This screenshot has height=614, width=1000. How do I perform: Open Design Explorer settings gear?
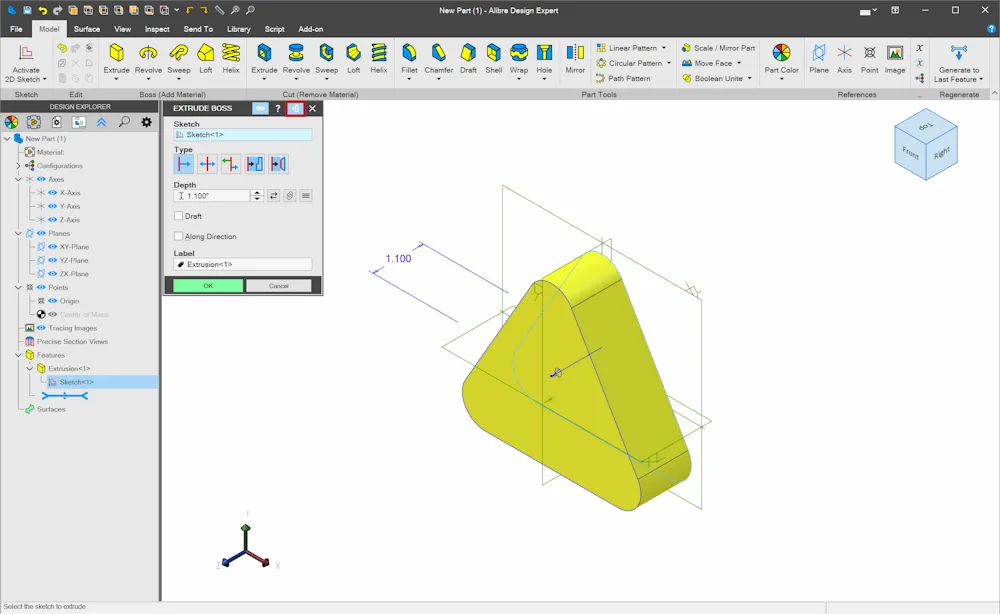pyautogui.click(x=147, y=122)
